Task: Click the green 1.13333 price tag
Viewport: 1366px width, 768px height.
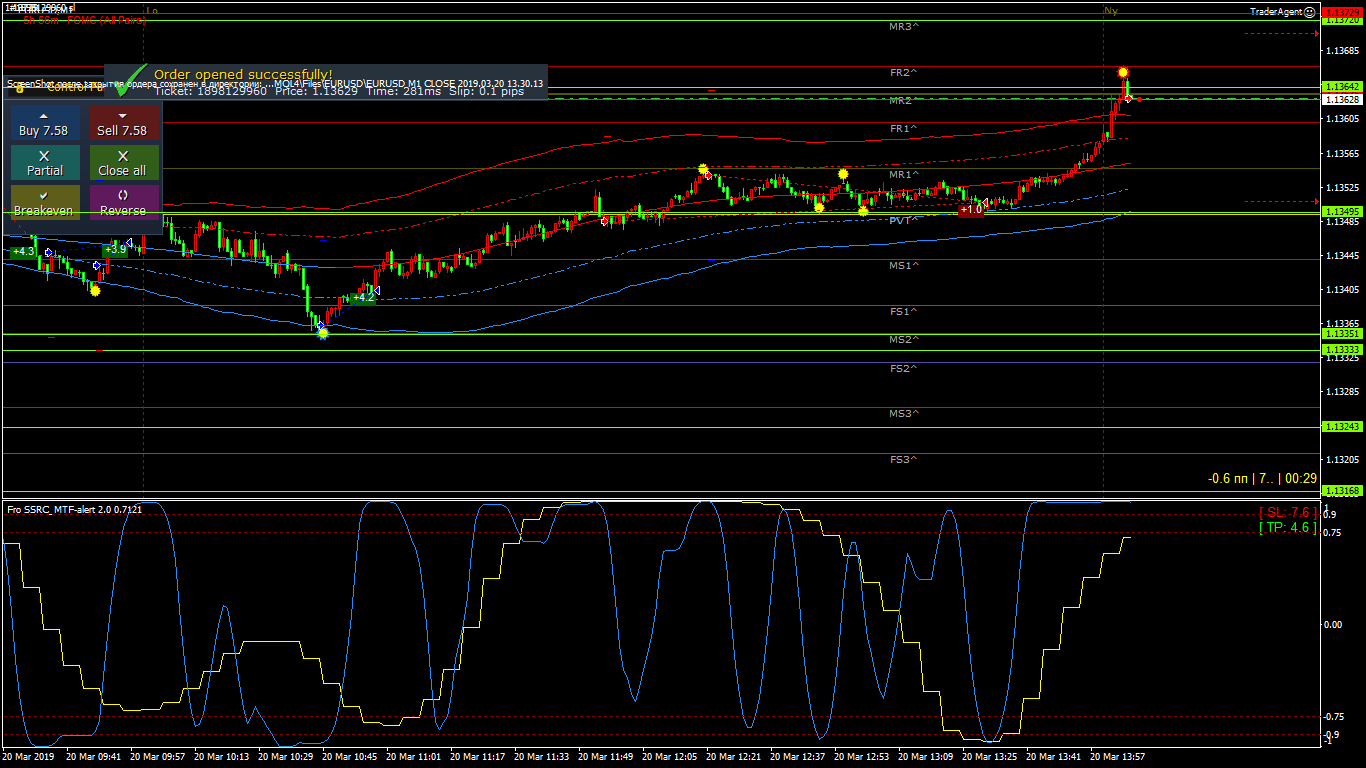Action: click(1342, 350)
